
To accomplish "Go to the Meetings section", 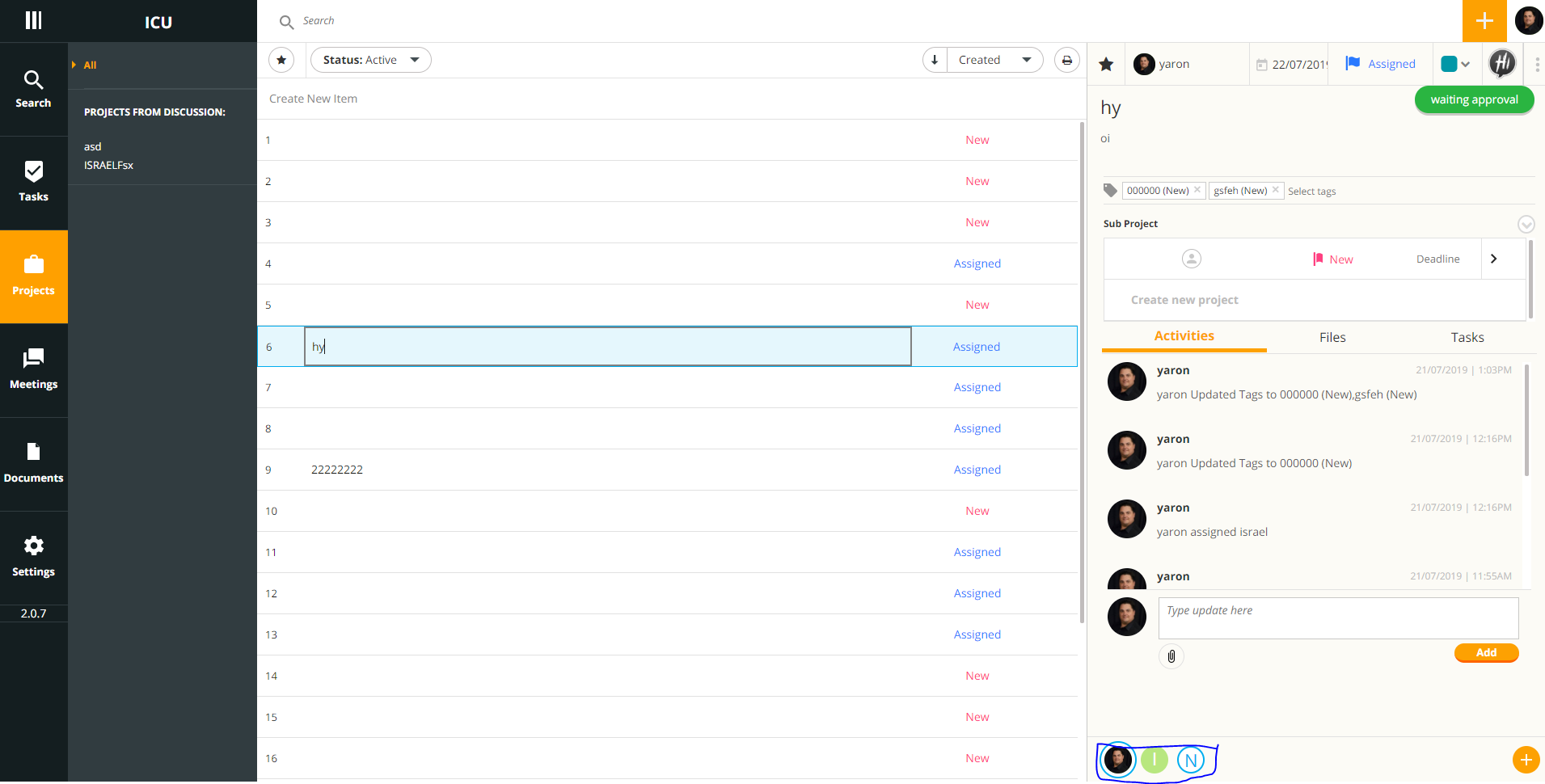I will point(33,369).
